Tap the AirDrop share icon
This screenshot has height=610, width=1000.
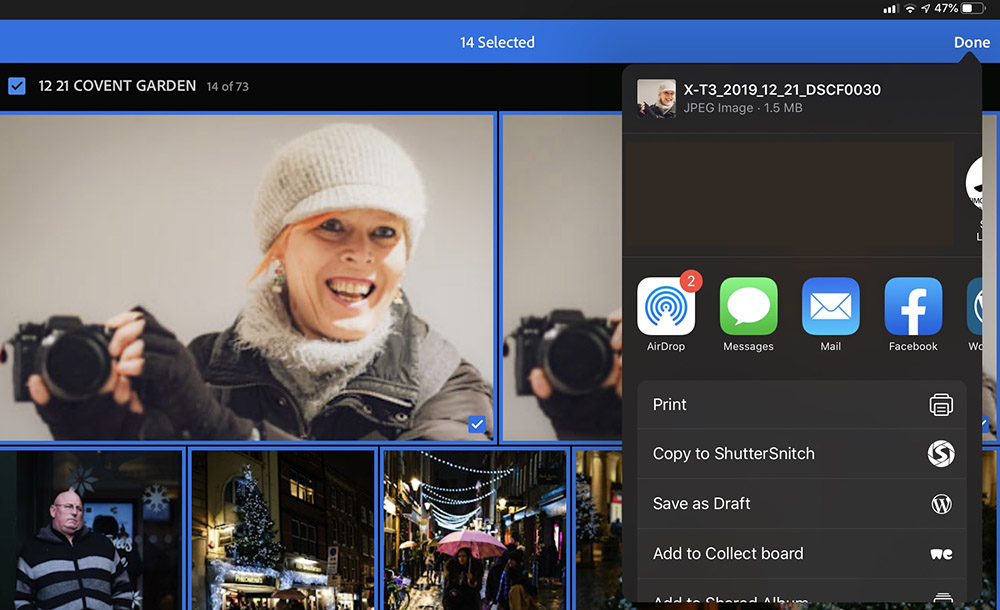(666, 307)
